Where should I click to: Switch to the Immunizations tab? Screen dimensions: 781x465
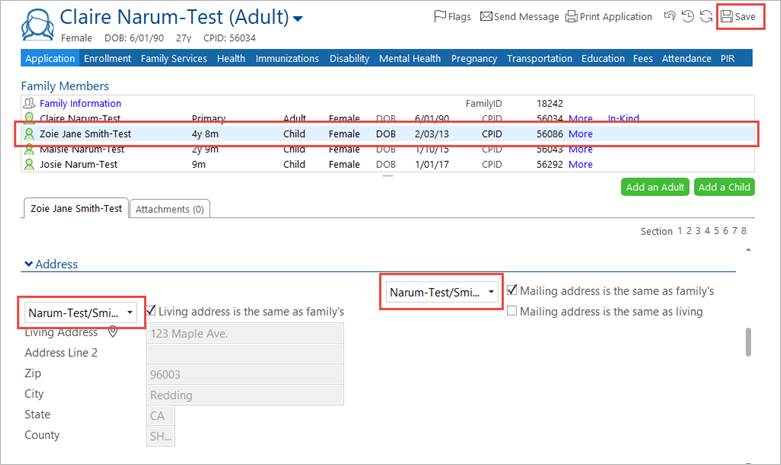(287, 59)
